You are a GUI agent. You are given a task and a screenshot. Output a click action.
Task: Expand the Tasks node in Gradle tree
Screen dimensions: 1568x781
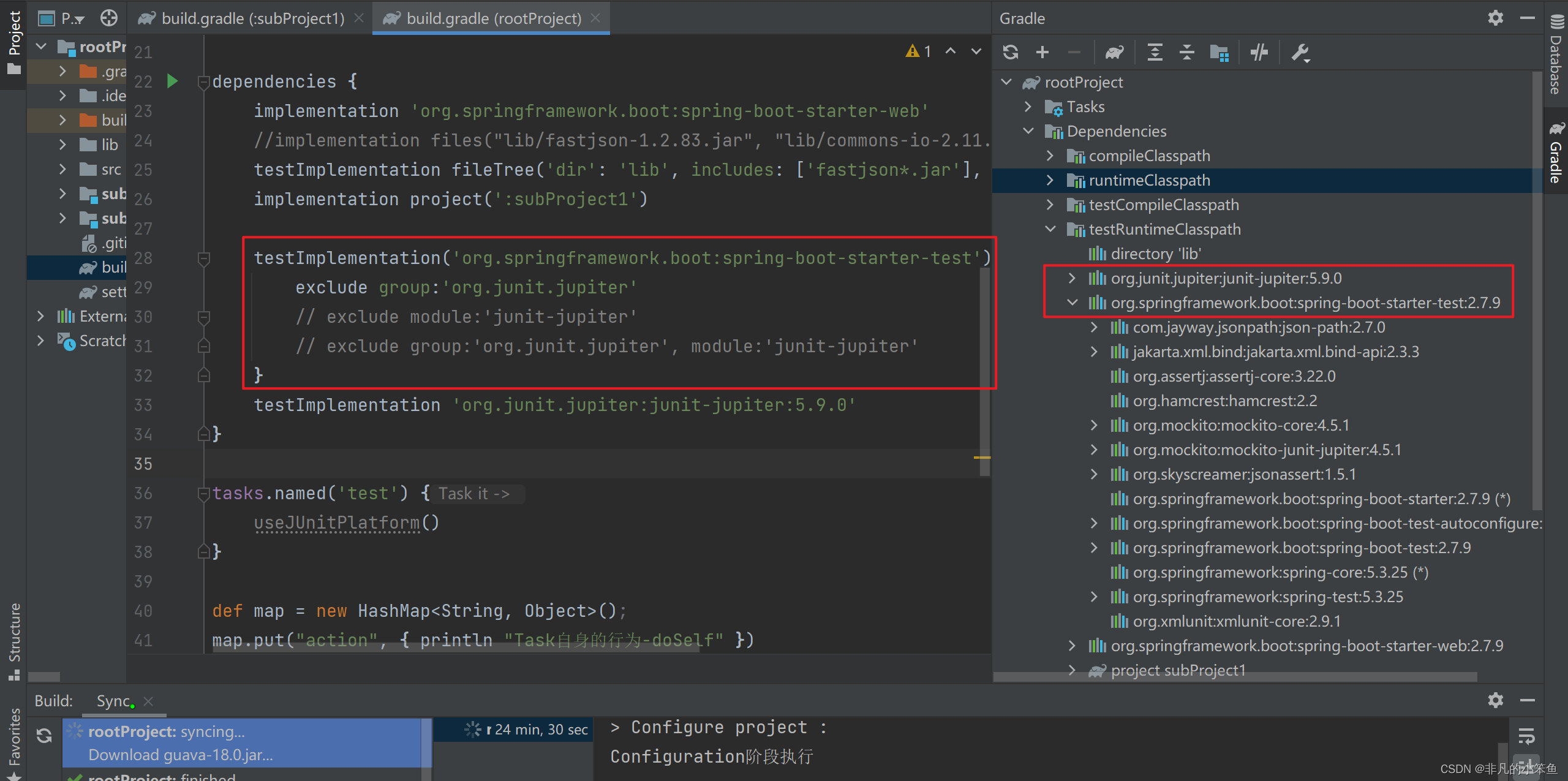click(x=1028, y=107)
